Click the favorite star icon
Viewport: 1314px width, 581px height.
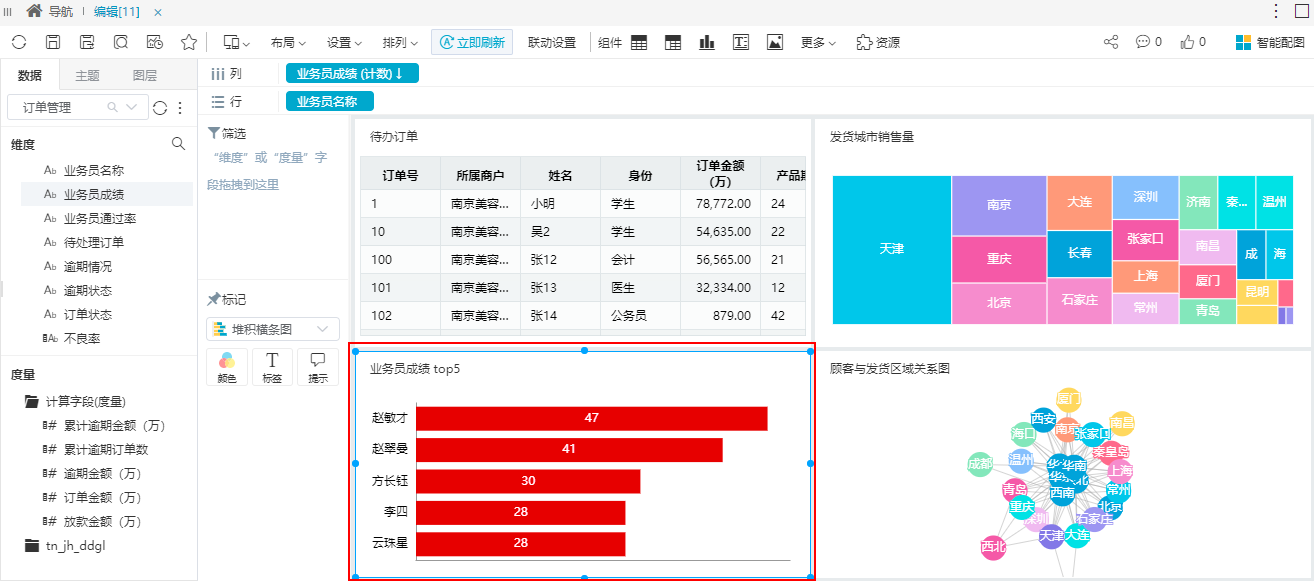[189, 42]
